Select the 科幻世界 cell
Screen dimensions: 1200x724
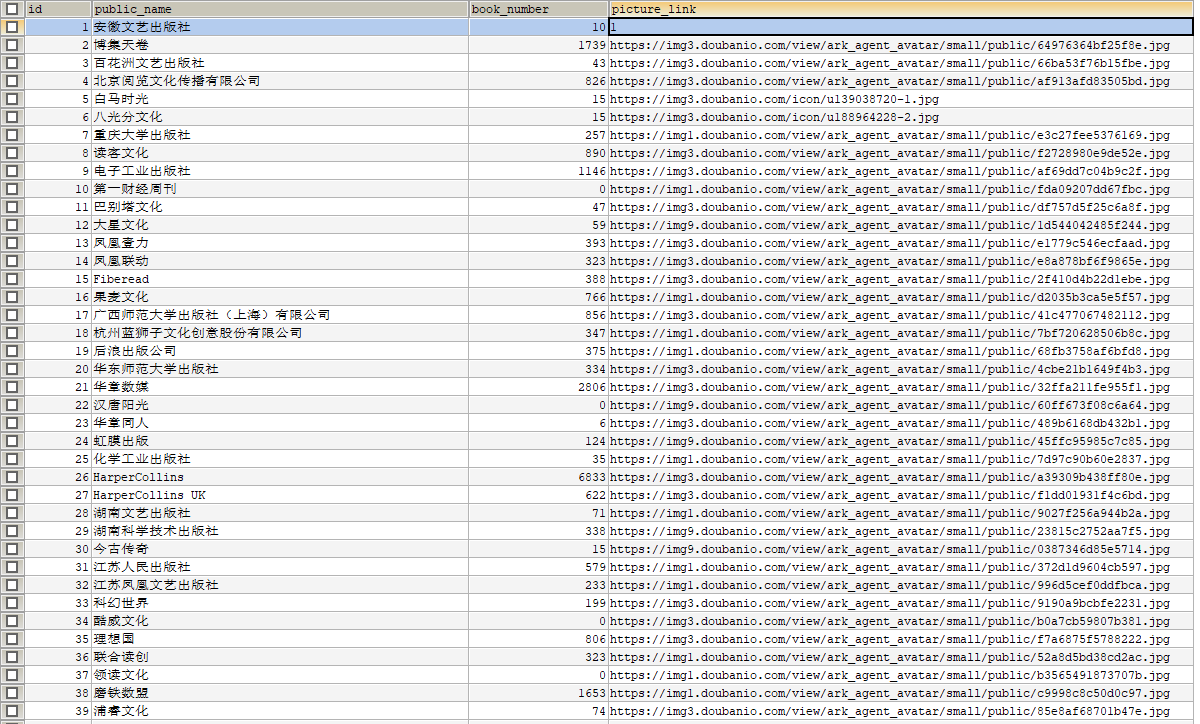click(280, 603)
